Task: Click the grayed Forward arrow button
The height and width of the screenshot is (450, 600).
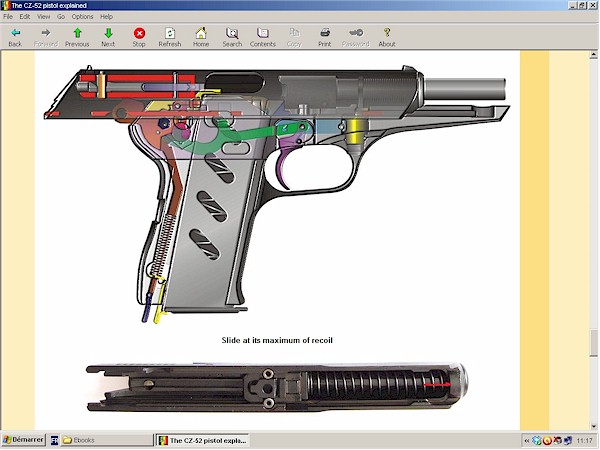Action: tap(46, 37)
